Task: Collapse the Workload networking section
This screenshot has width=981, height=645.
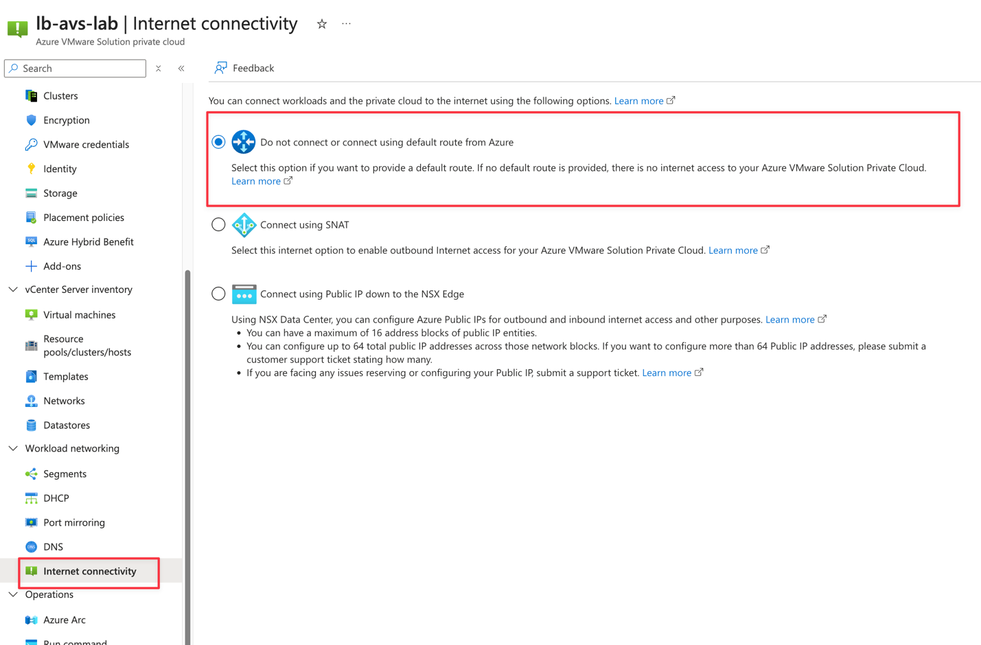Action: (x=13, y=449)
